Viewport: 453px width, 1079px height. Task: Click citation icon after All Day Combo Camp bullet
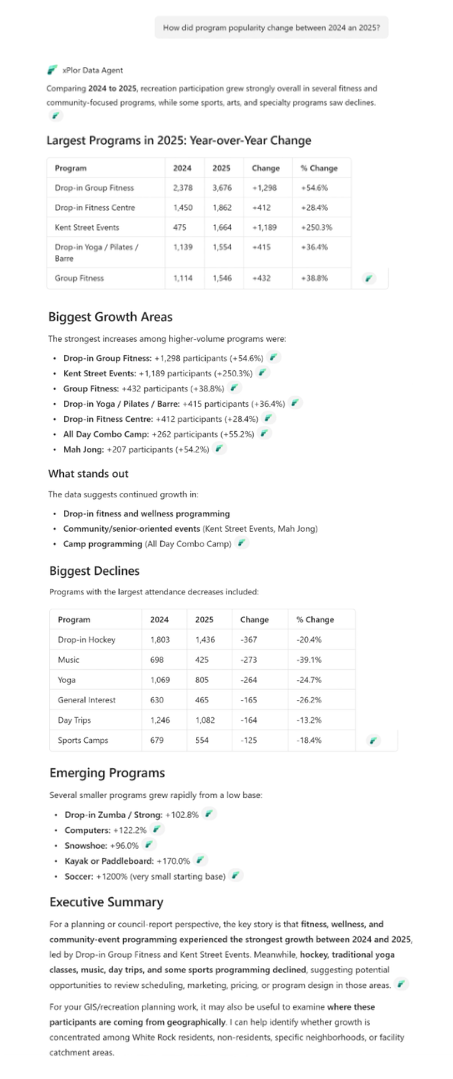[264, 434]
